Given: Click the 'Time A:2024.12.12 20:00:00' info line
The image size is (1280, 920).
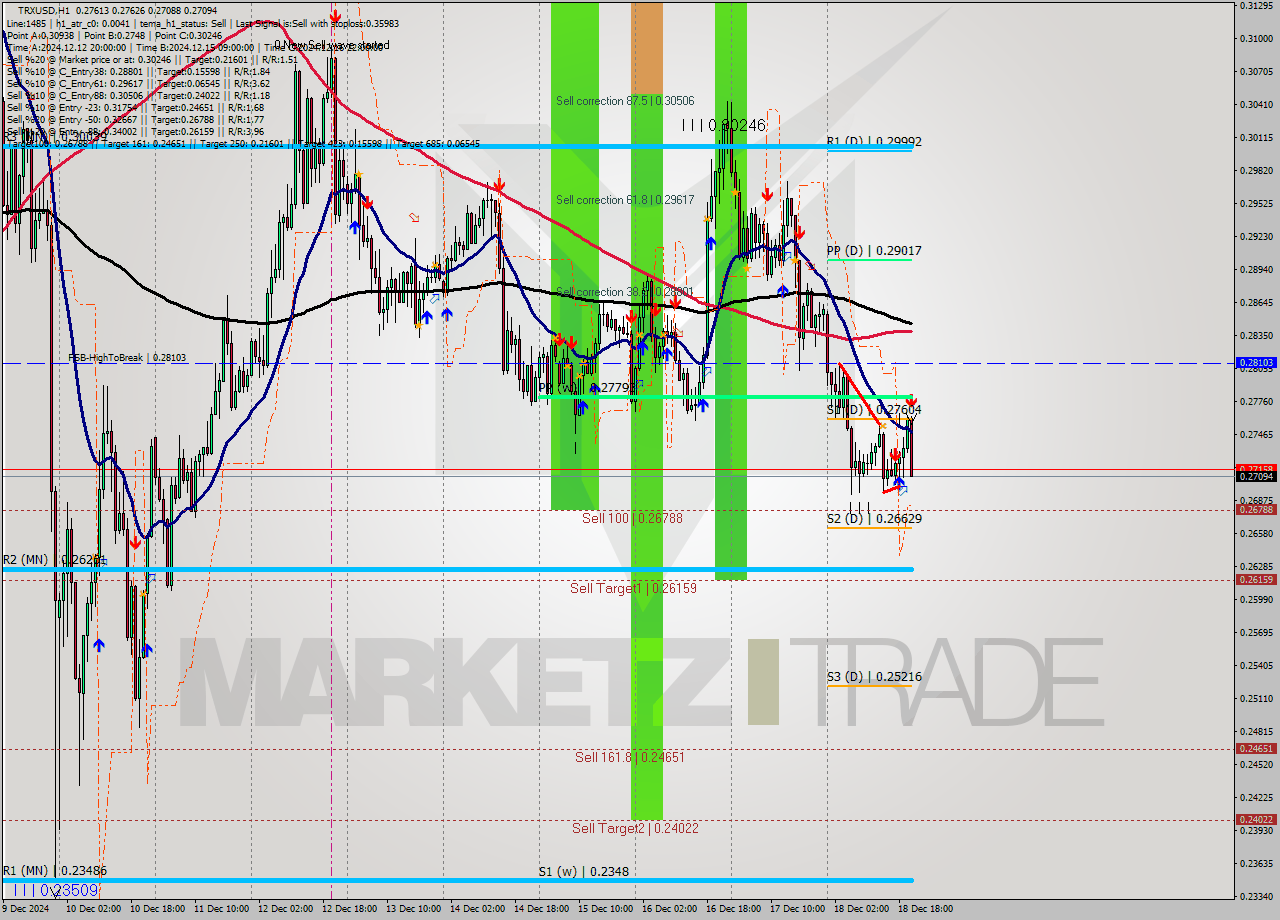Looking at the screenshot, I should click(194, 47).
